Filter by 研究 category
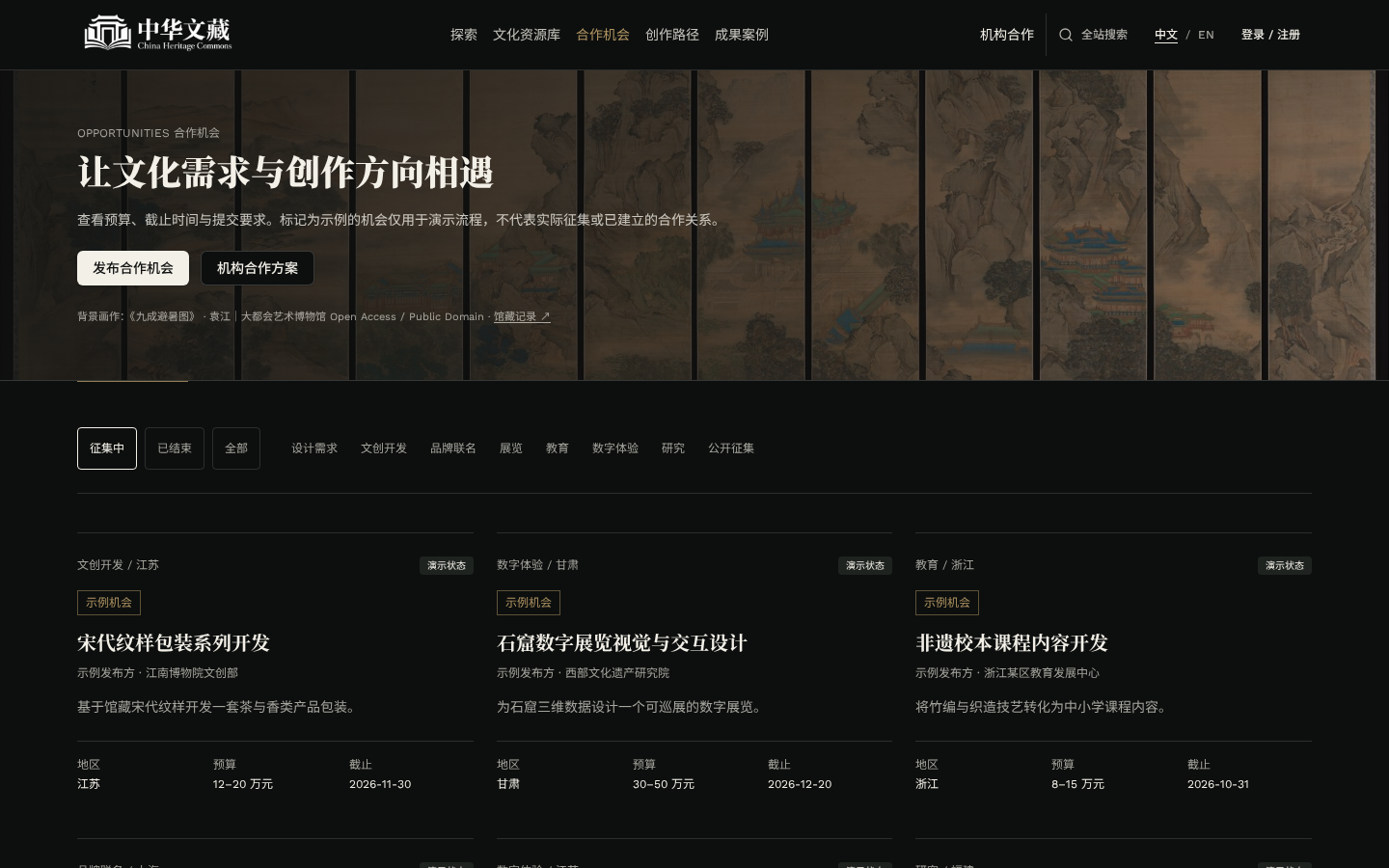 point(673,448)
